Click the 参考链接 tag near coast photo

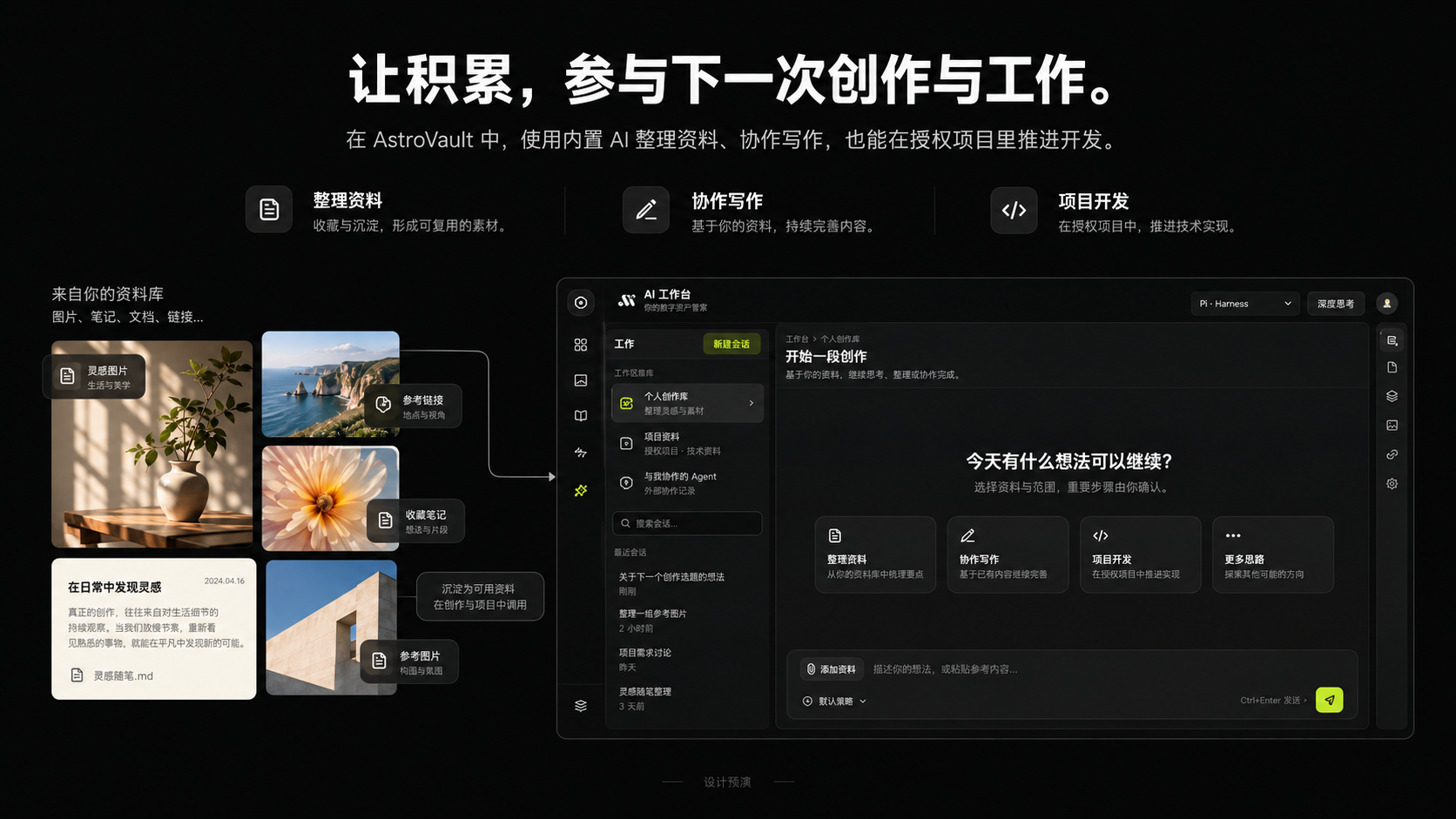pos(413,406)
